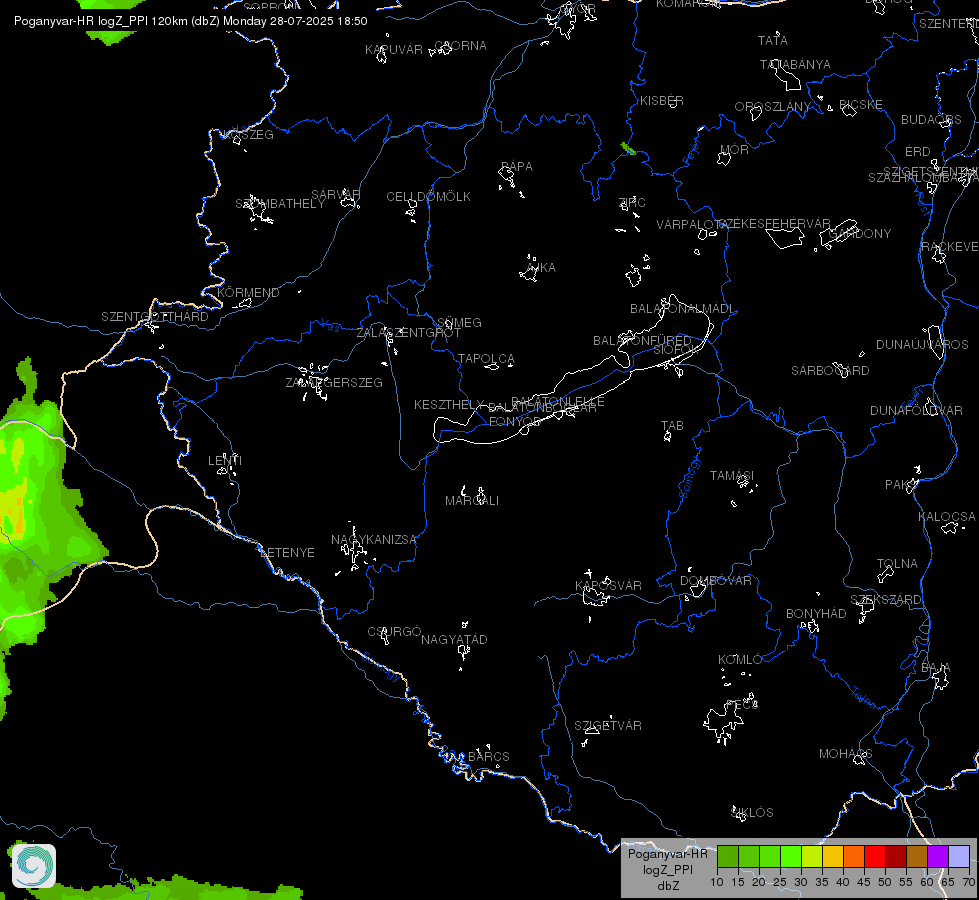The width and height of the screenshot is (979, 900).
Task: Click the KAPUVÁR city label
Action: [x=394, y=49]
